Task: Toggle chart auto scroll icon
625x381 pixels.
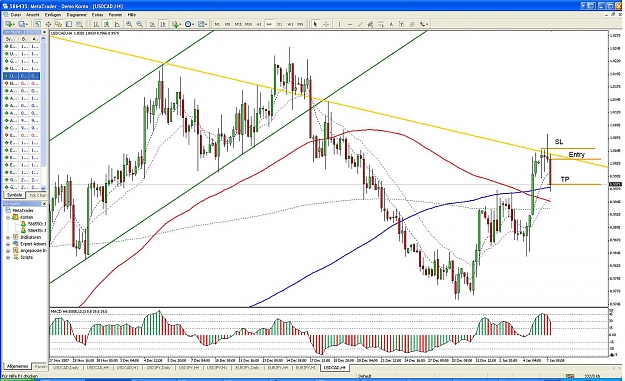Action: 152,24
